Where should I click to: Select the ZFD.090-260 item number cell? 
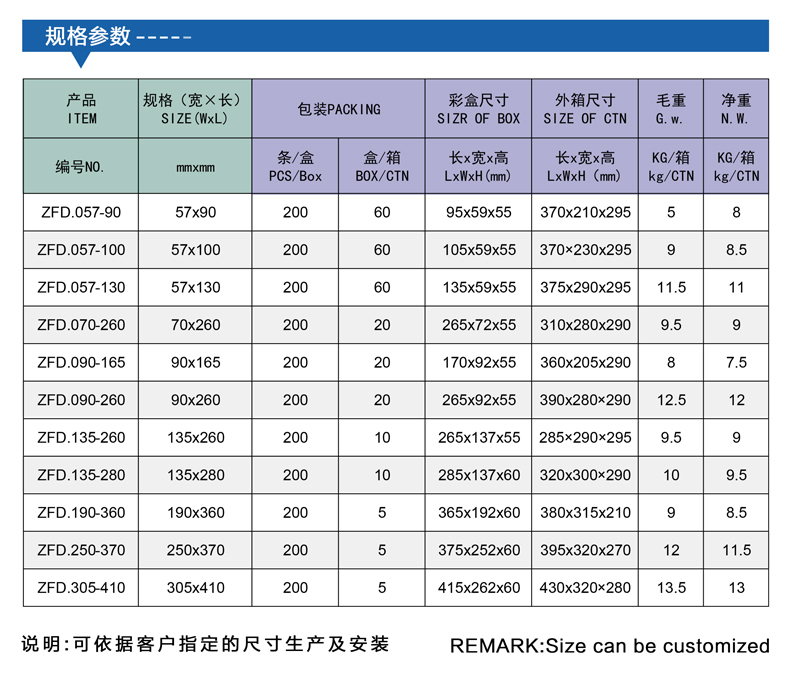tap(81, 400)
